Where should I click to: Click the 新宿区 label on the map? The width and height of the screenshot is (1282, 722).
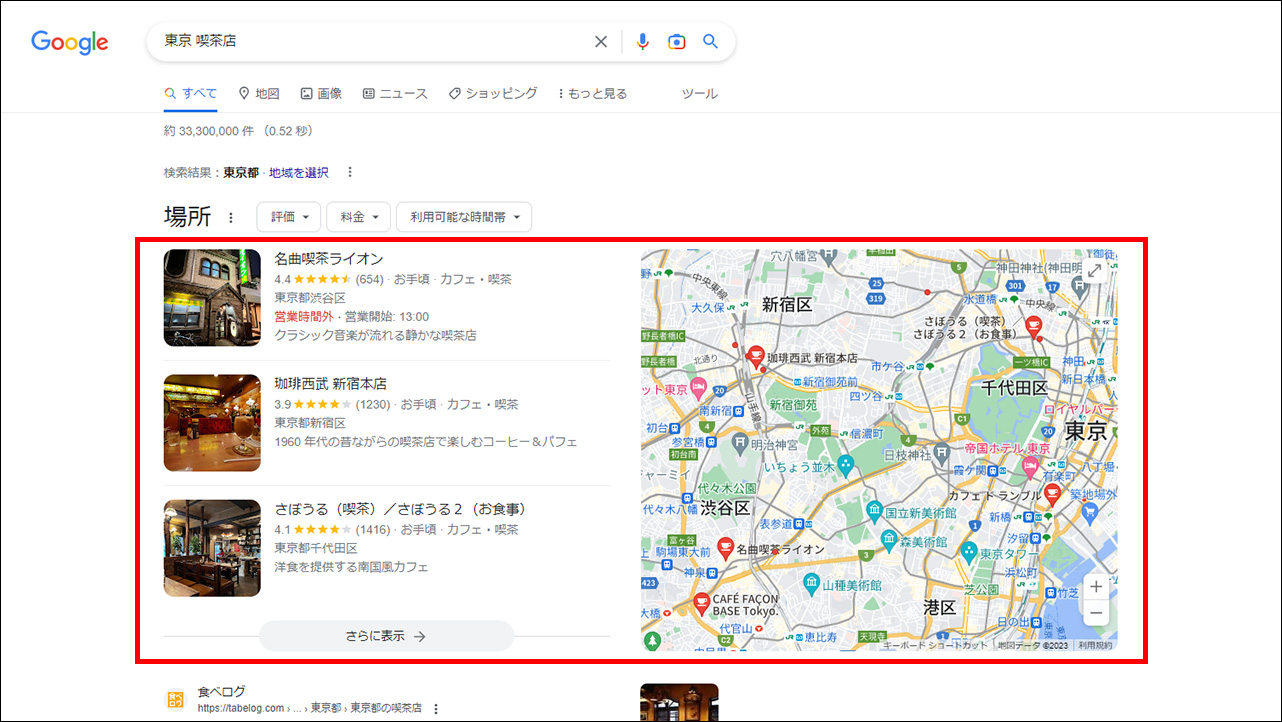pyautogui.click(x=787, y=304)
